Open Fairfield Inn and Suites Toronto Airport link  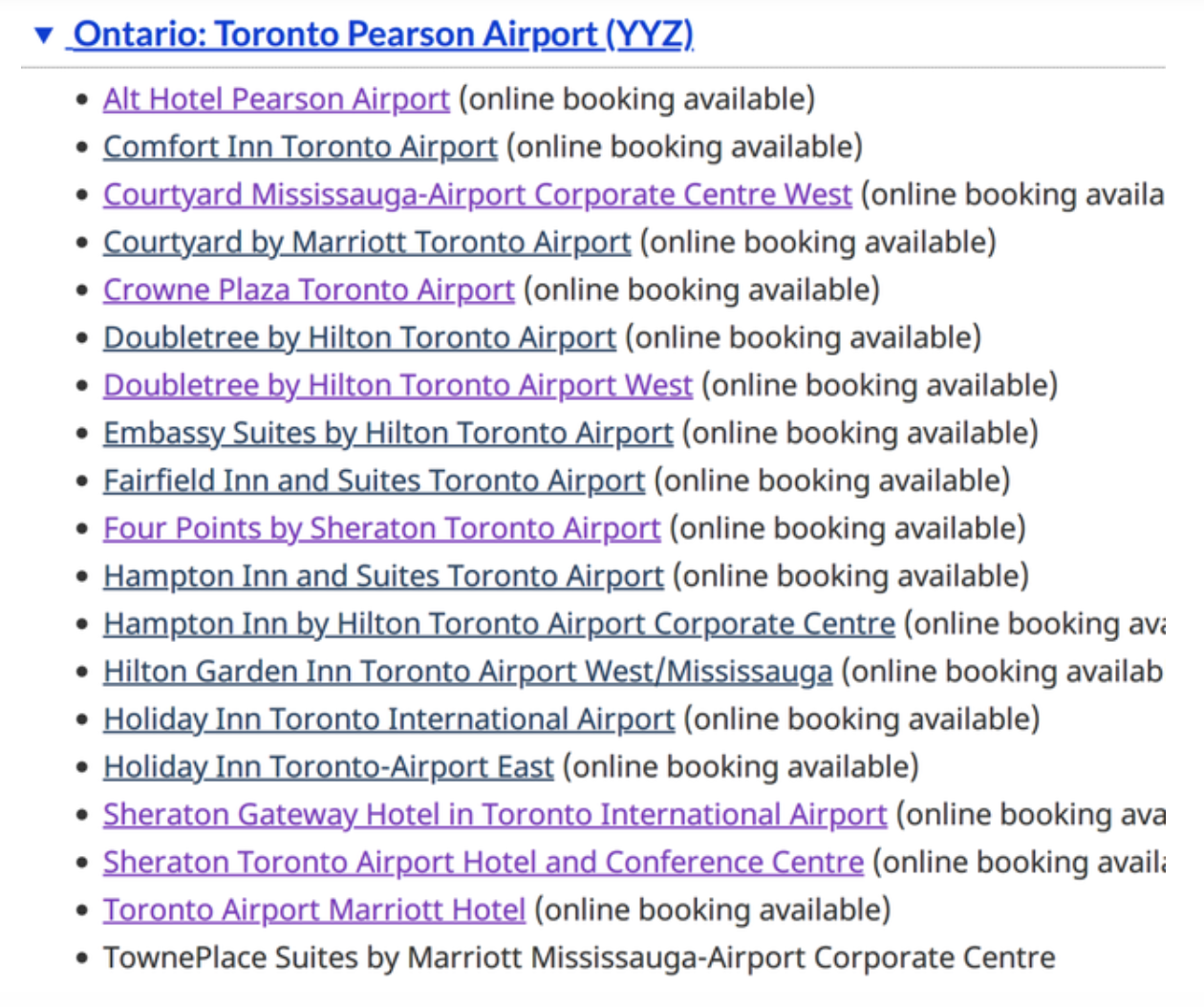(x=374, y=481)
